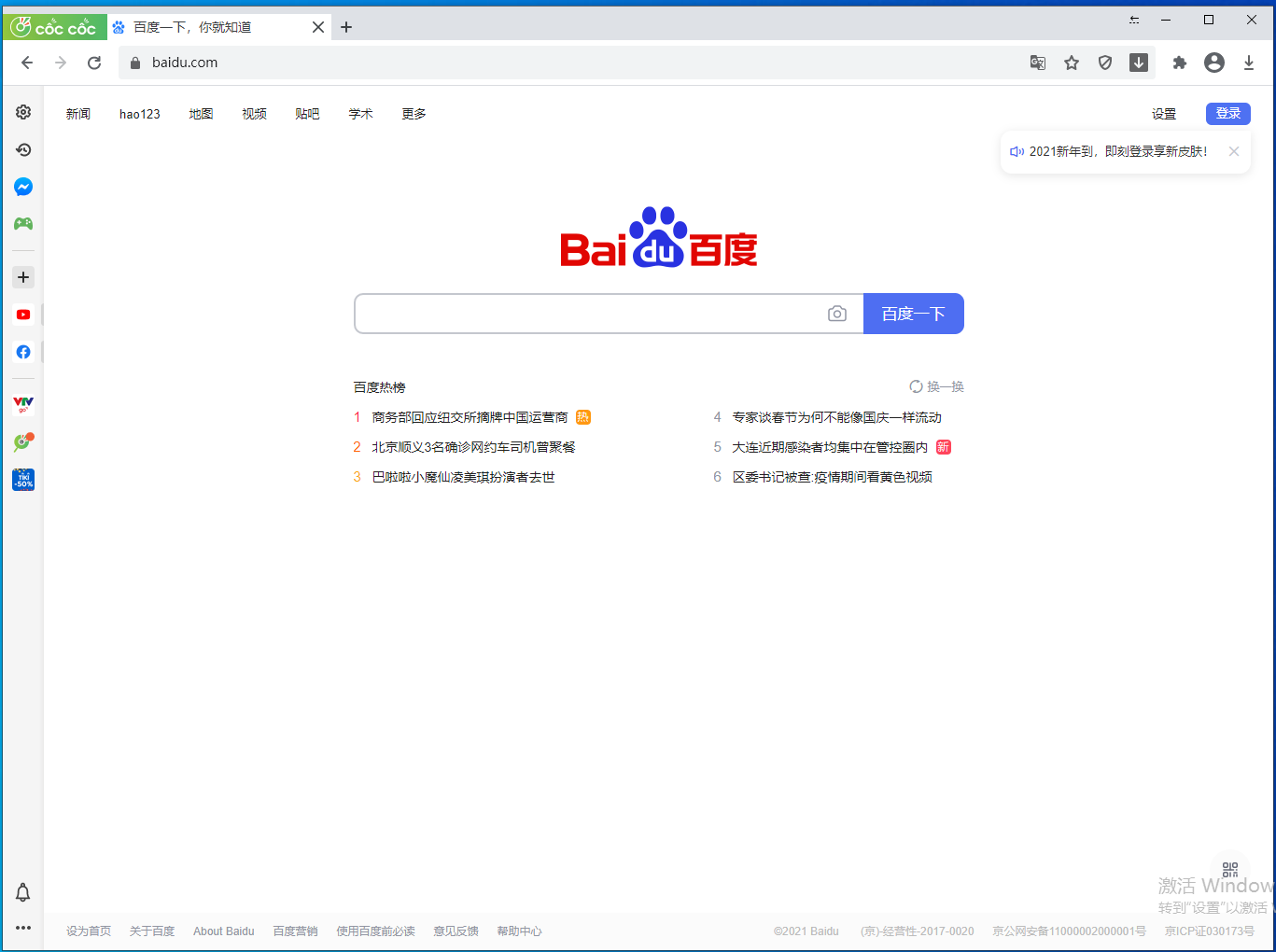The width and height of the screenshot is (1276, 952).
Task: Open extensions puzzle icon
Action: 1180,63
